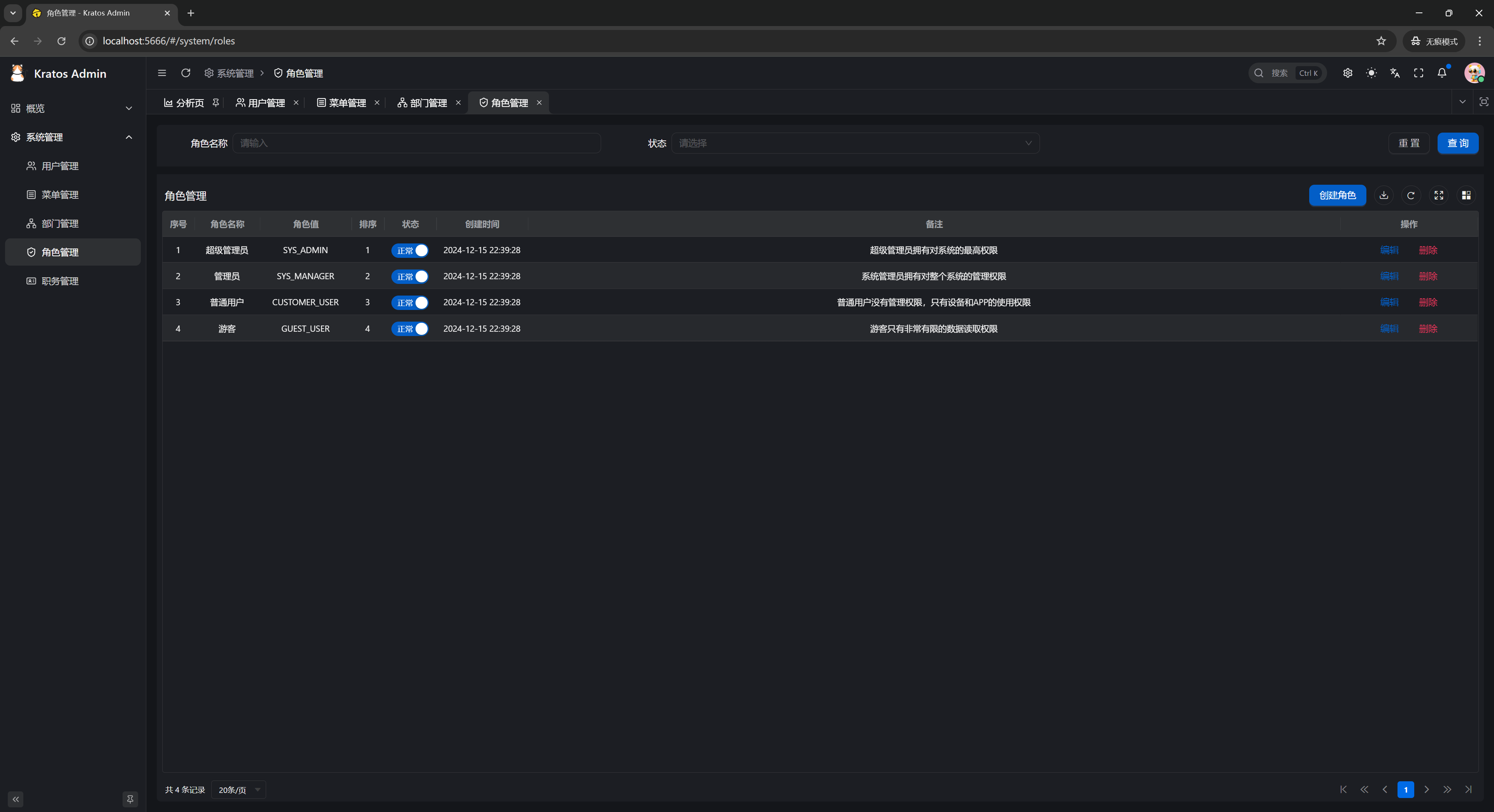This screenshot has height=812, width=1494.
Task: Export table data with the download icon
Action: click(x=1384, y=195)
